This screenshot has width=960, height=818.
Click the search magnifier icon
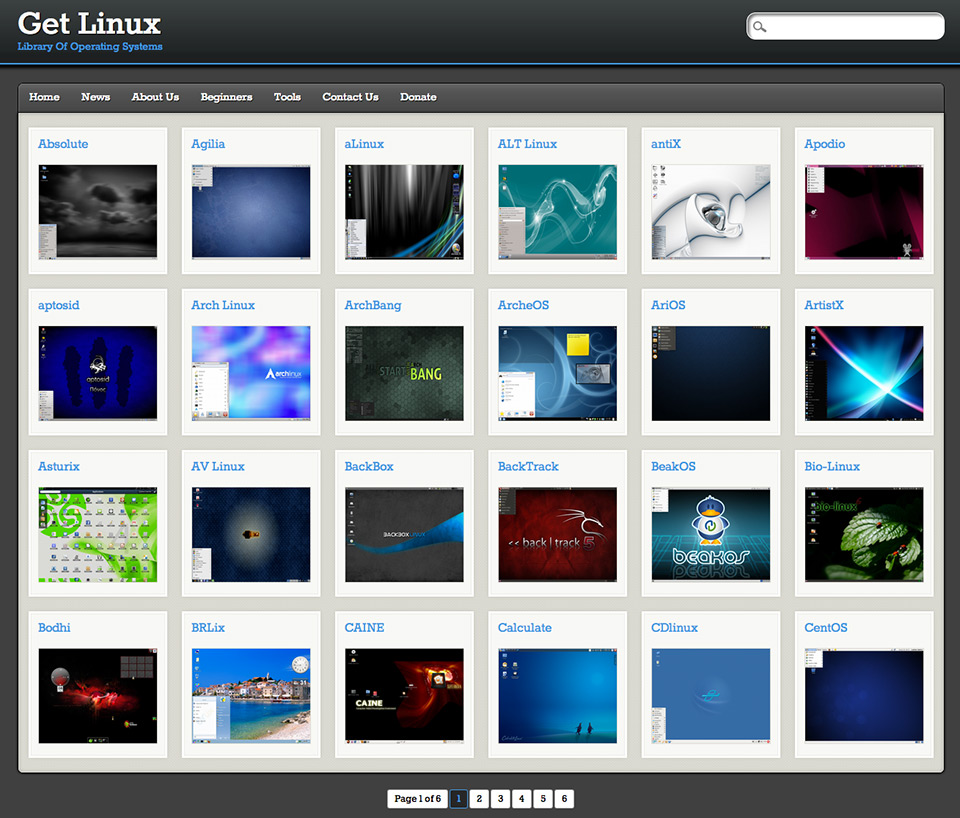760,27
